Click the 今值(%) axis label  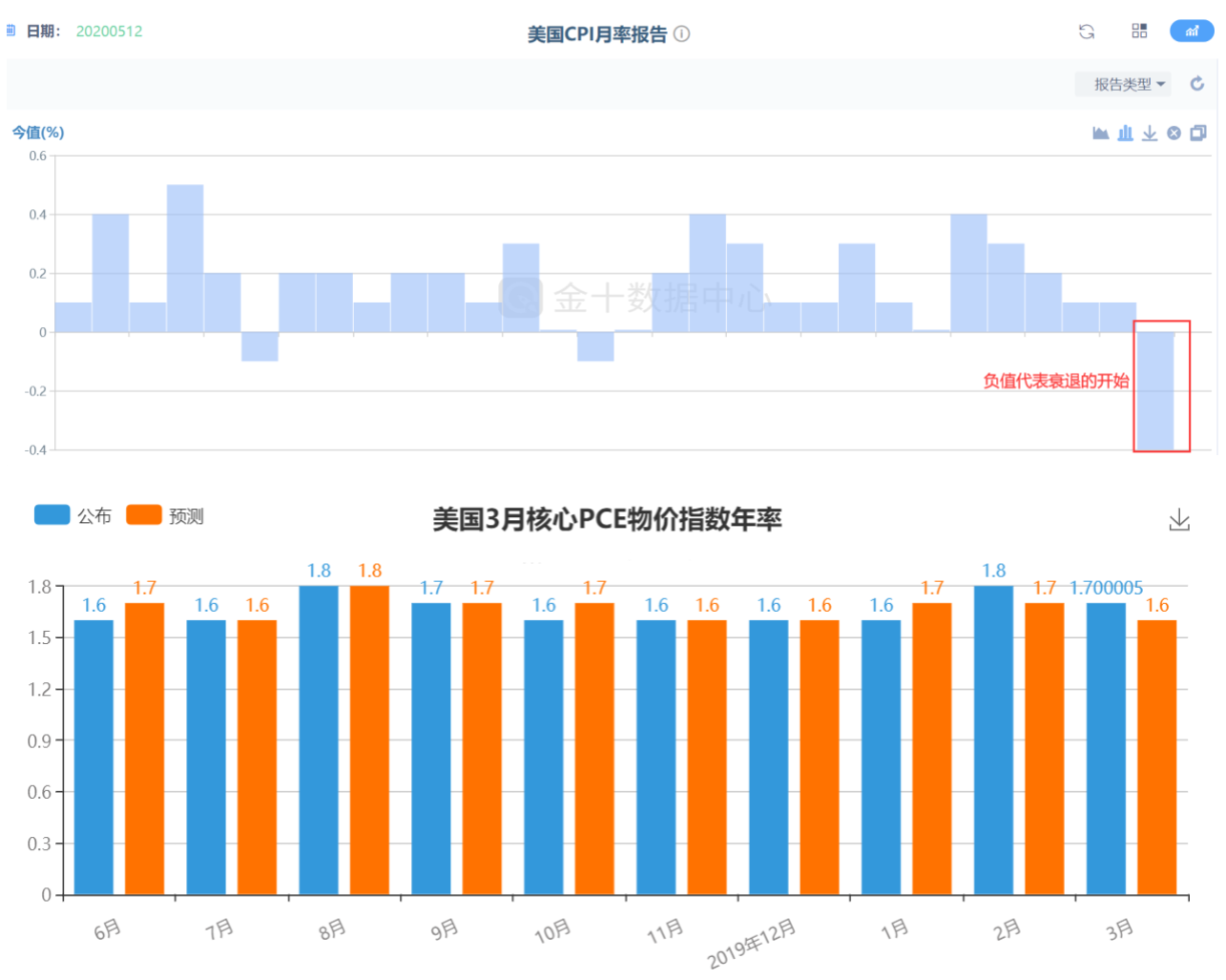click(38, 133)
